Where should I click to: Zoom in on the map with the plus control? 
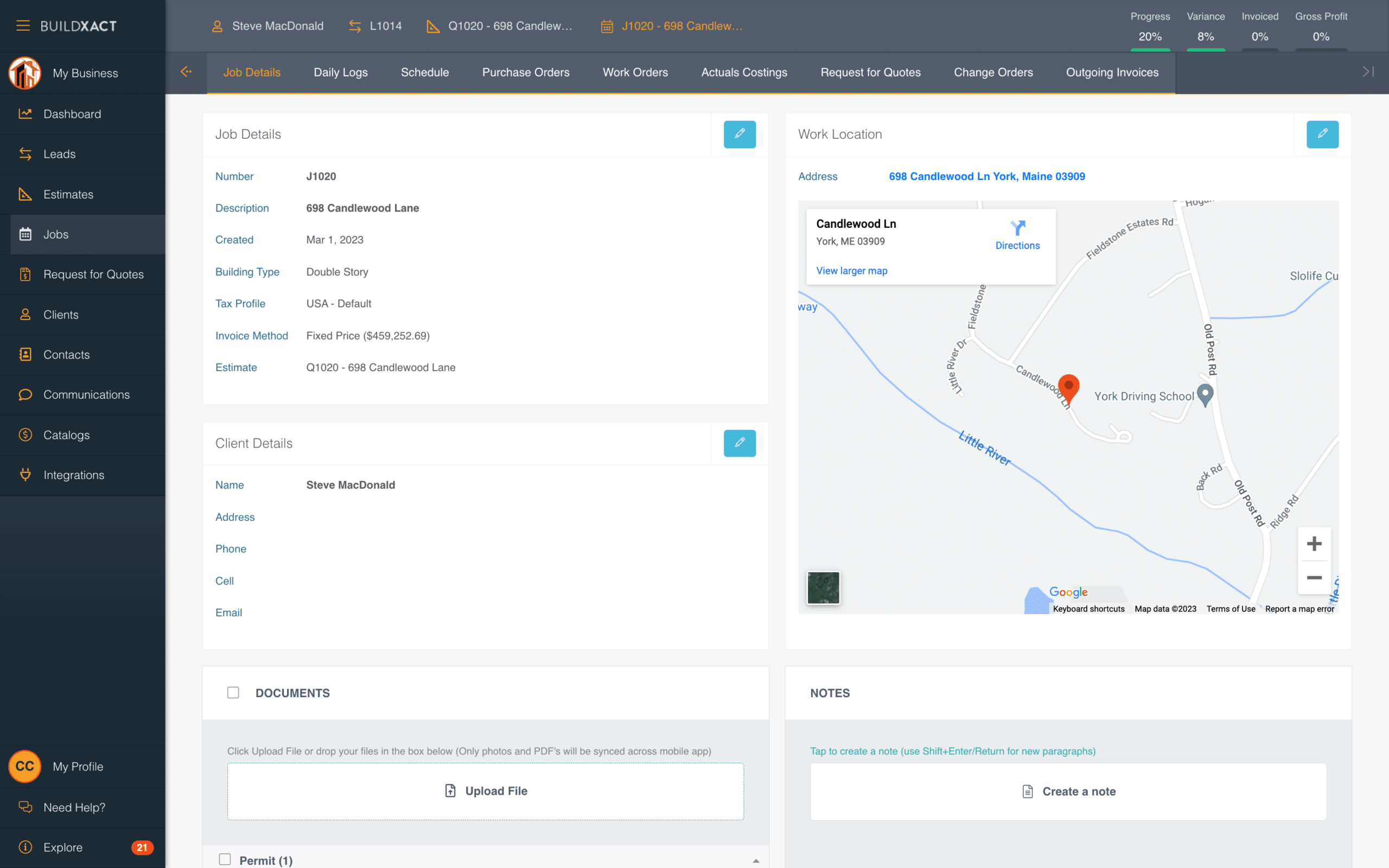1314,544
